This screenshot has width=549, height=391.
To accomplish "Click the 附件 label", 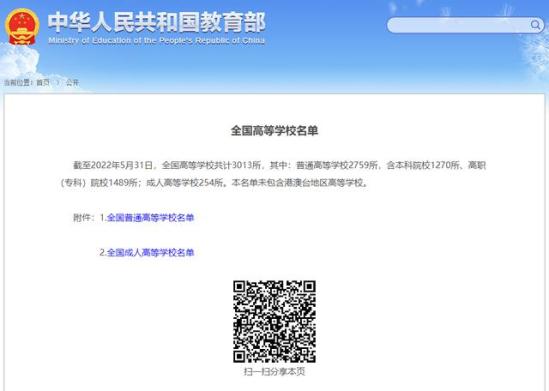I will 82,217.
